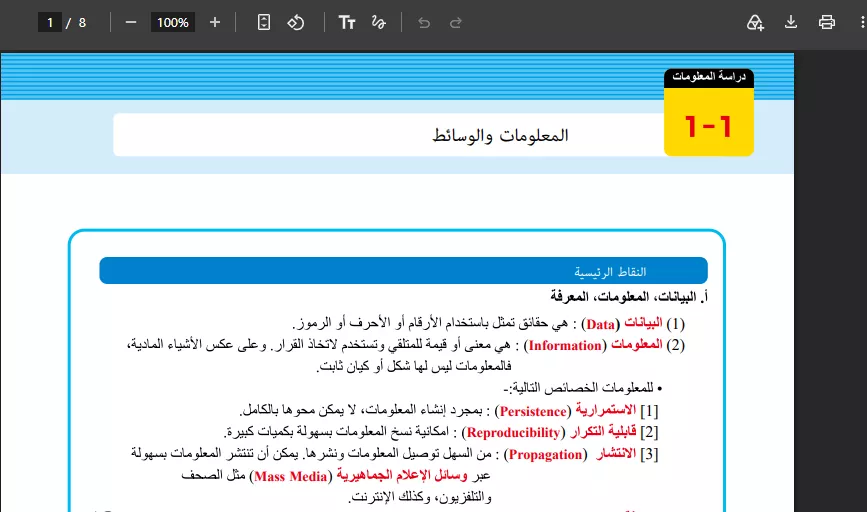Viewport: 867px width, 512px height.
Task: Click the blue النقاط الرئيسية header bar
Action: [x=404, y=271]
